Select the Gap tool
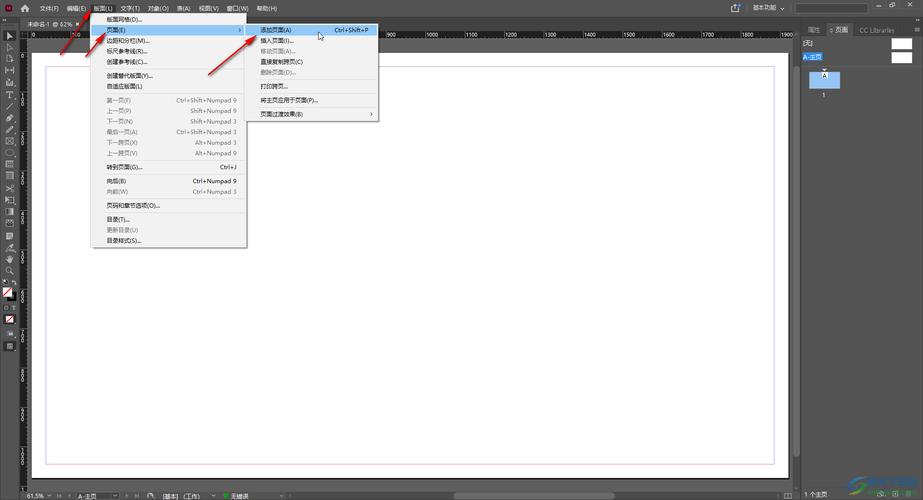The height and width of the screenshot is (500, 923). (9, 71)
